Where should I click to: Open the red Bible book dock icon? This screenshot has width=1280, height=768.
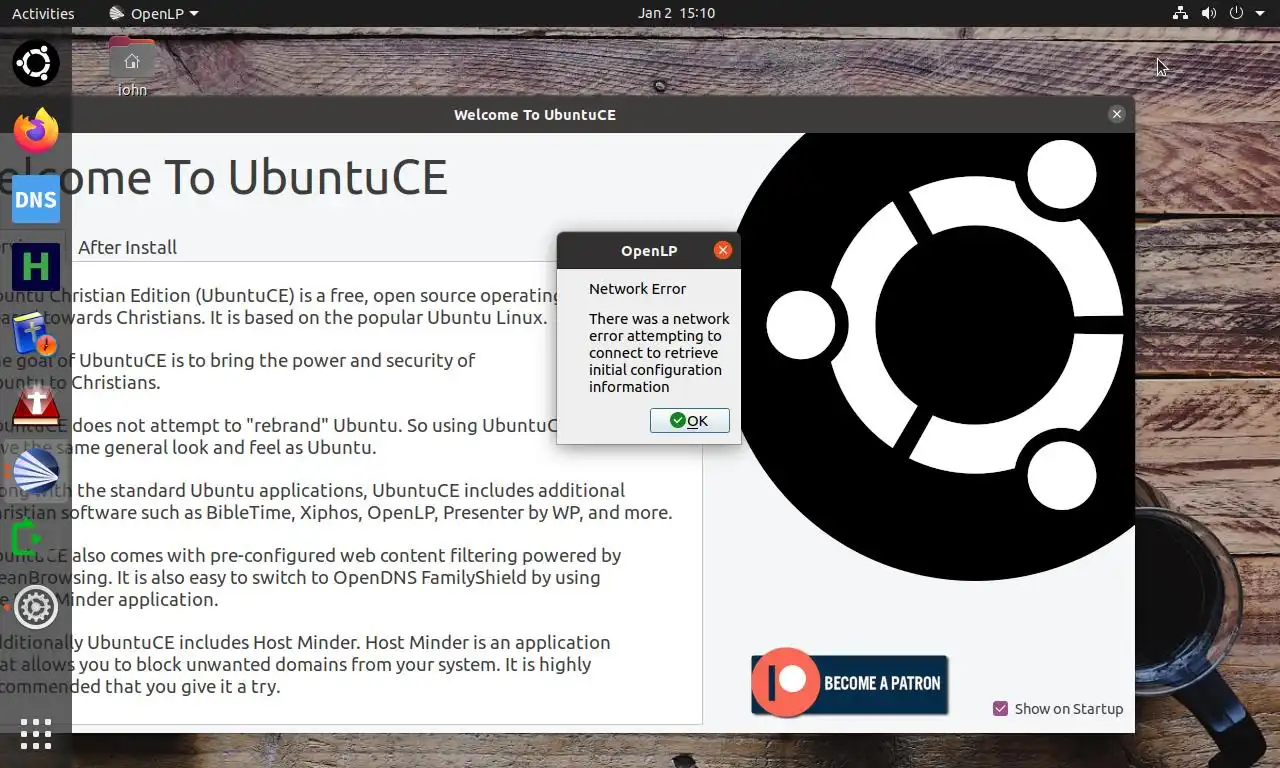click(x=36, y=403)
